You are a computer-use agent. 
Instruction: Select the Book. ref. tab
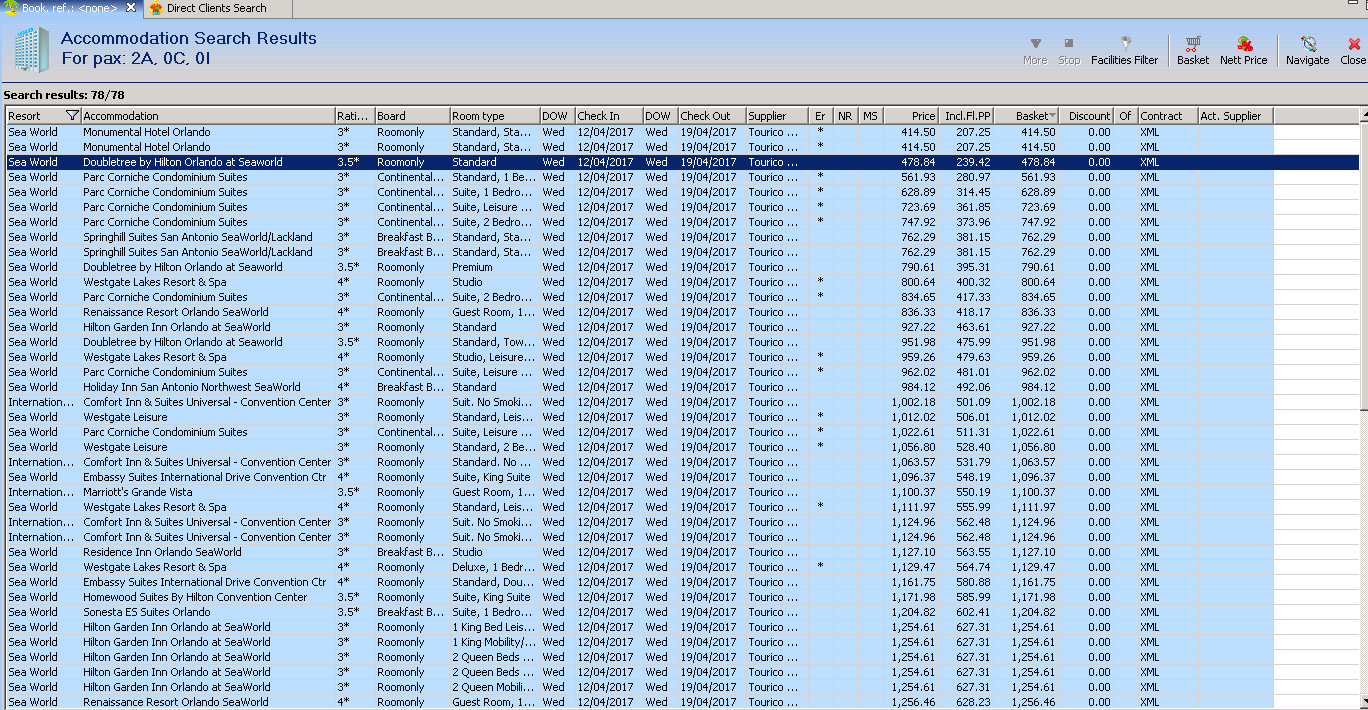click(70, 8)
